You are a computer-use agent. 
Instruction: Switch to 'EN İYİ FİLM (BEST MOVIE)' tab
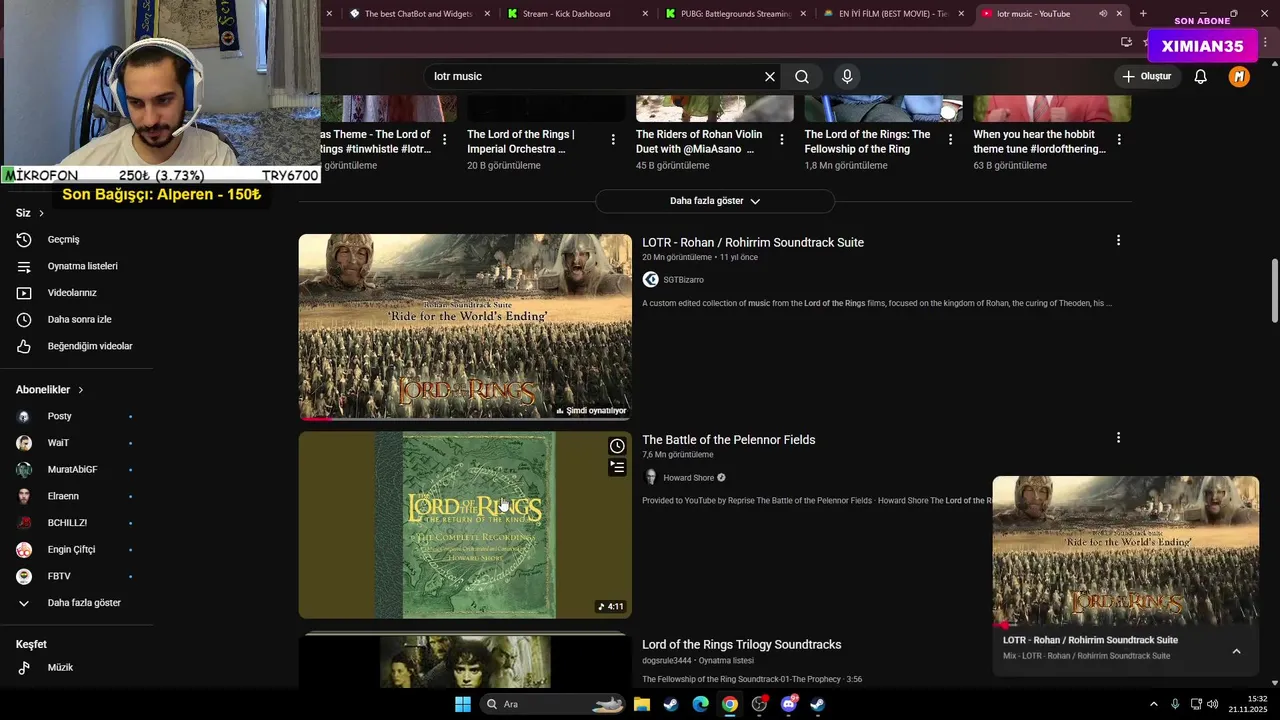893,14
